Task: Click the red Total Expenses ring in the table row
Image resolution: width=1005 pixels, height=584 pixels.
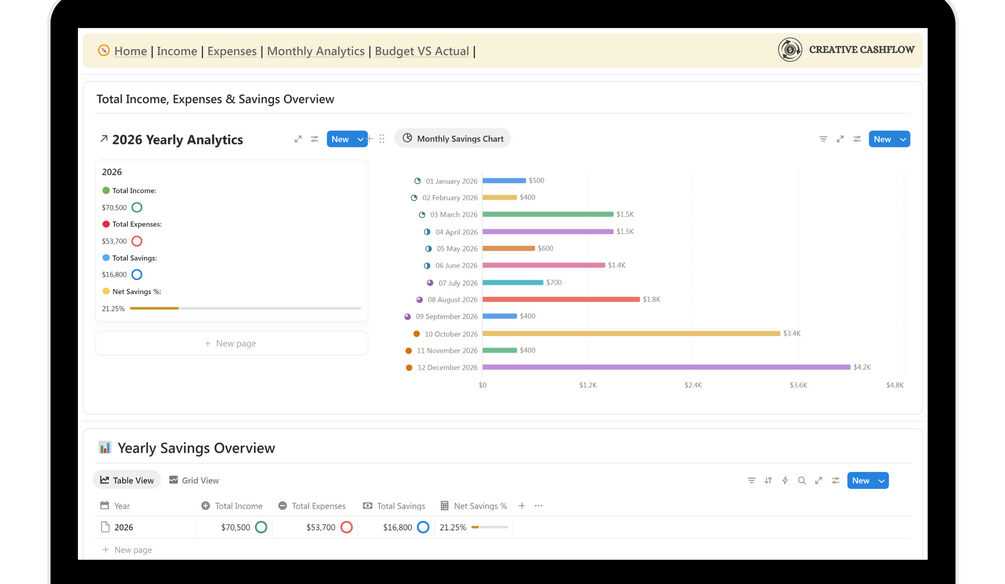Action: pos(347,527)
